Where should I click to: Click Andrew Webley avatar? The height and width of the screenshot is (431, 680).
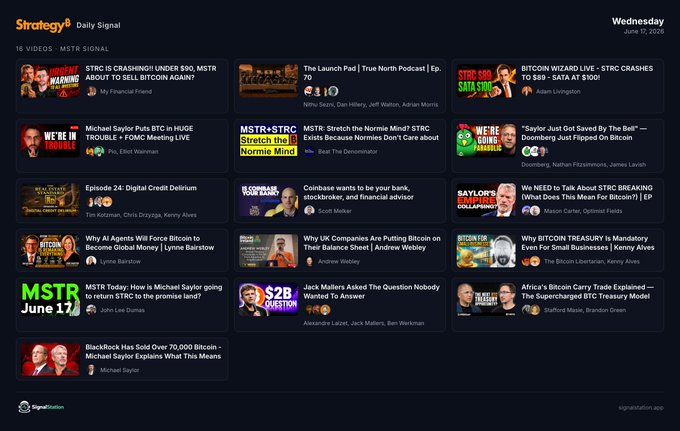point(309,261)
